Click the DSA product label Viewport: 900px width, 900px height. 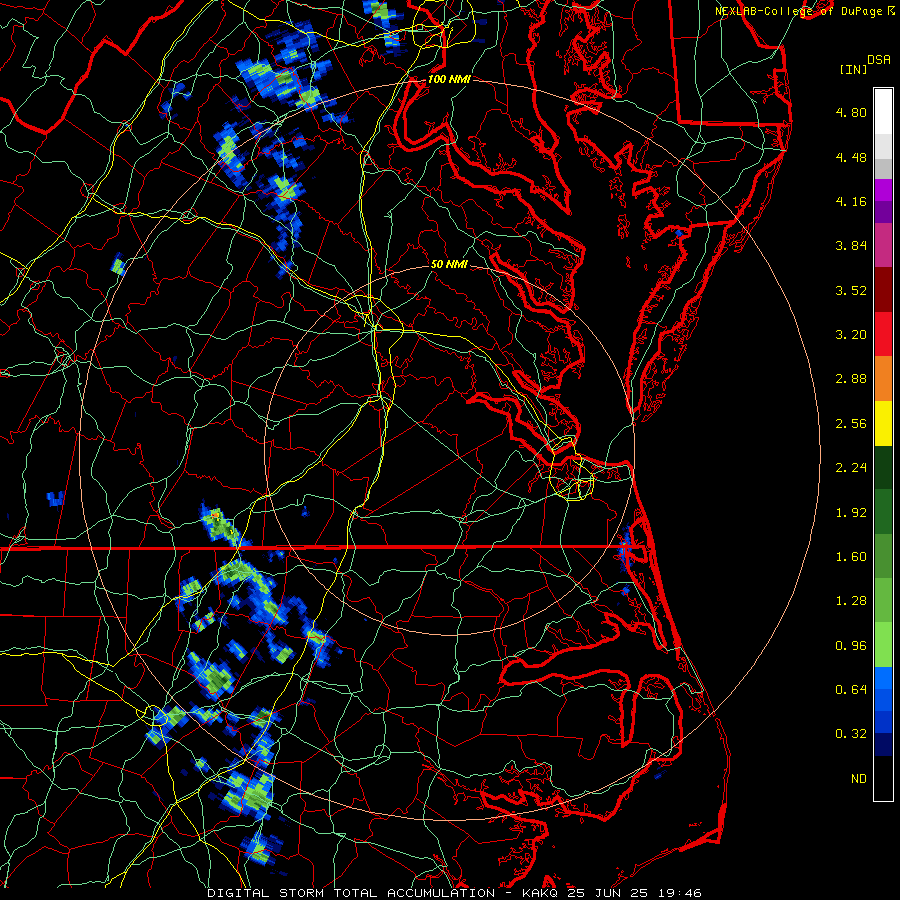[x=879, y=60]
